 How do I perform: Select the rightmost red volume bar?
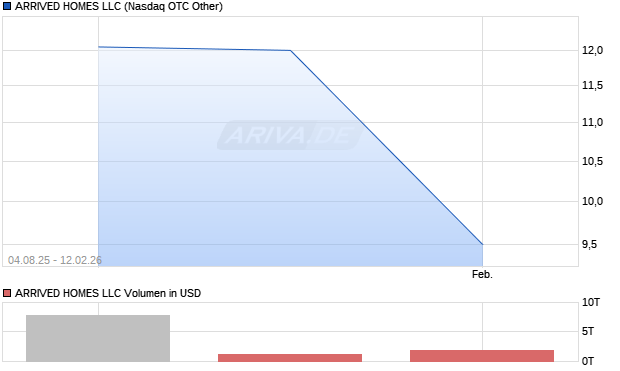click(x=482, y=356)
